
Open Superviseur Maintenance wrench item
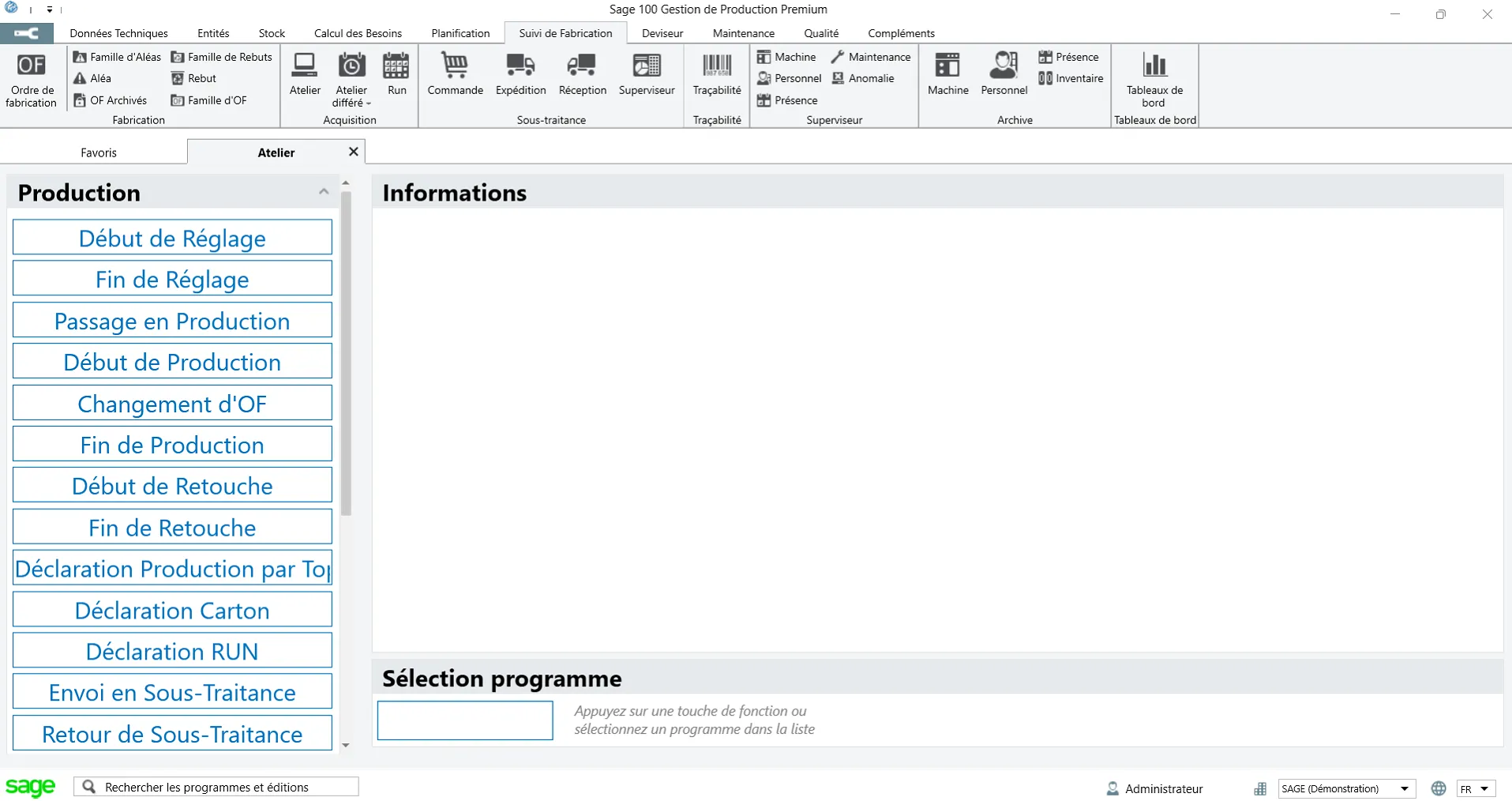coord(871,57)
